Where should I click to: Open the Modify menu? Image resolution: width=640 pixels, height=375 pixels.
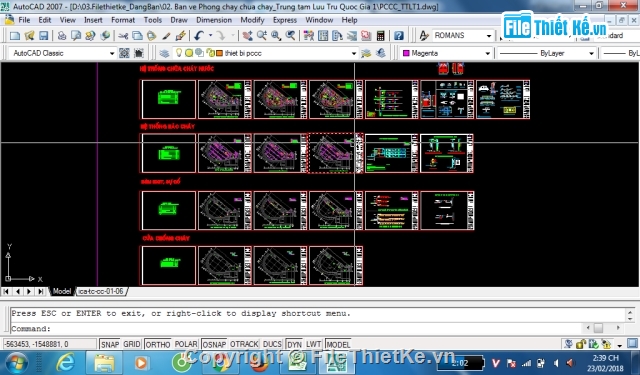tap(252, 20)
